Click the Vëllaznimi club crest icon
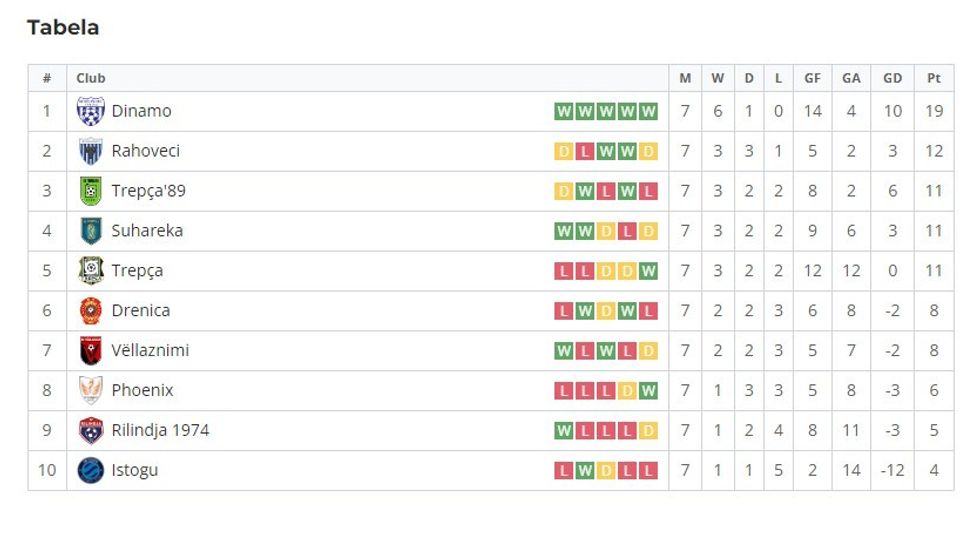 (x=91, y=351)
